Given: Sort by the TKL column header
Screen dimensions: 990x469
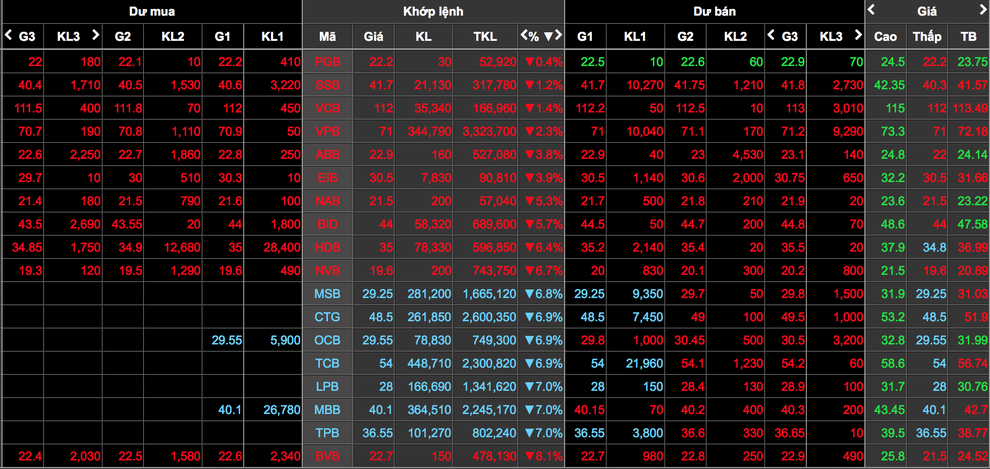Looking at the screenshot, I should pos(485,37).
